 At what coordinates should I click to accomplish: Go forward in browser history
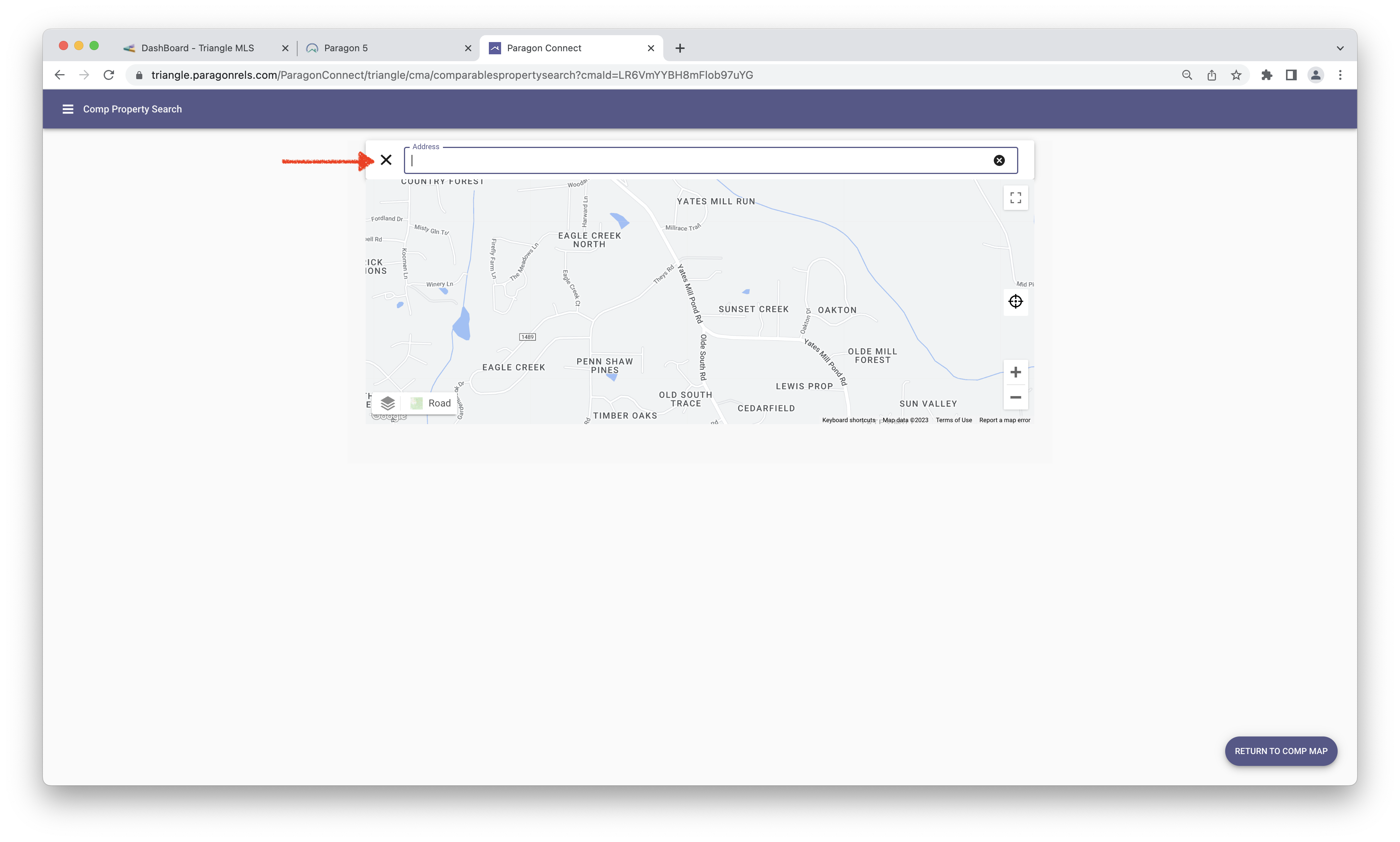point(84,75)
